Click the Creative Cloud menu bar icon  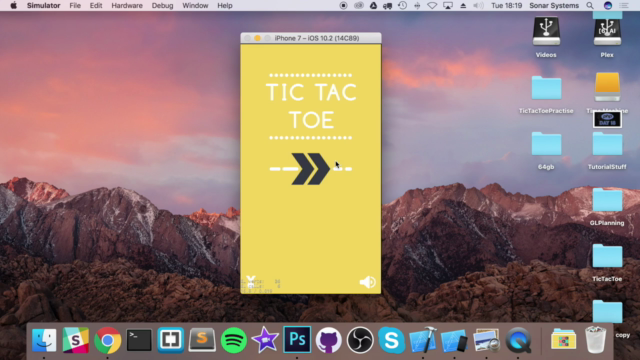(x=358, y=5)
